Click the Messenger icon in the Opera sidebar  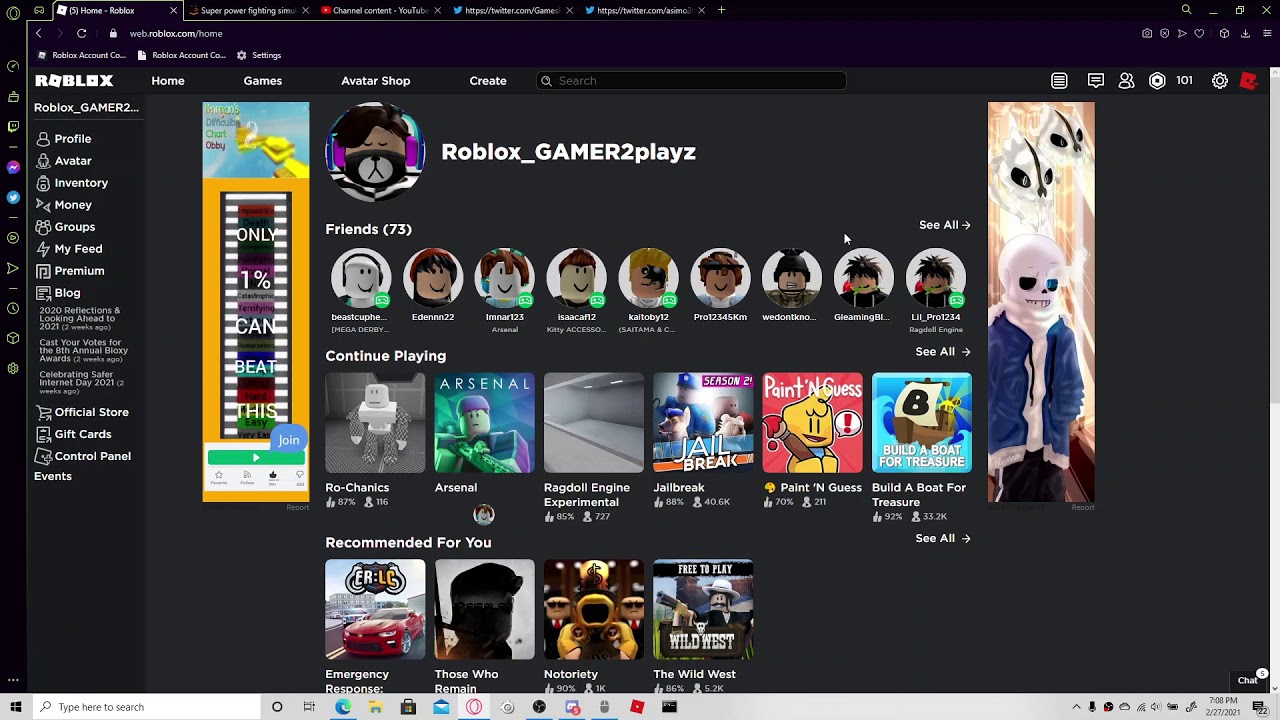point(13,167)
